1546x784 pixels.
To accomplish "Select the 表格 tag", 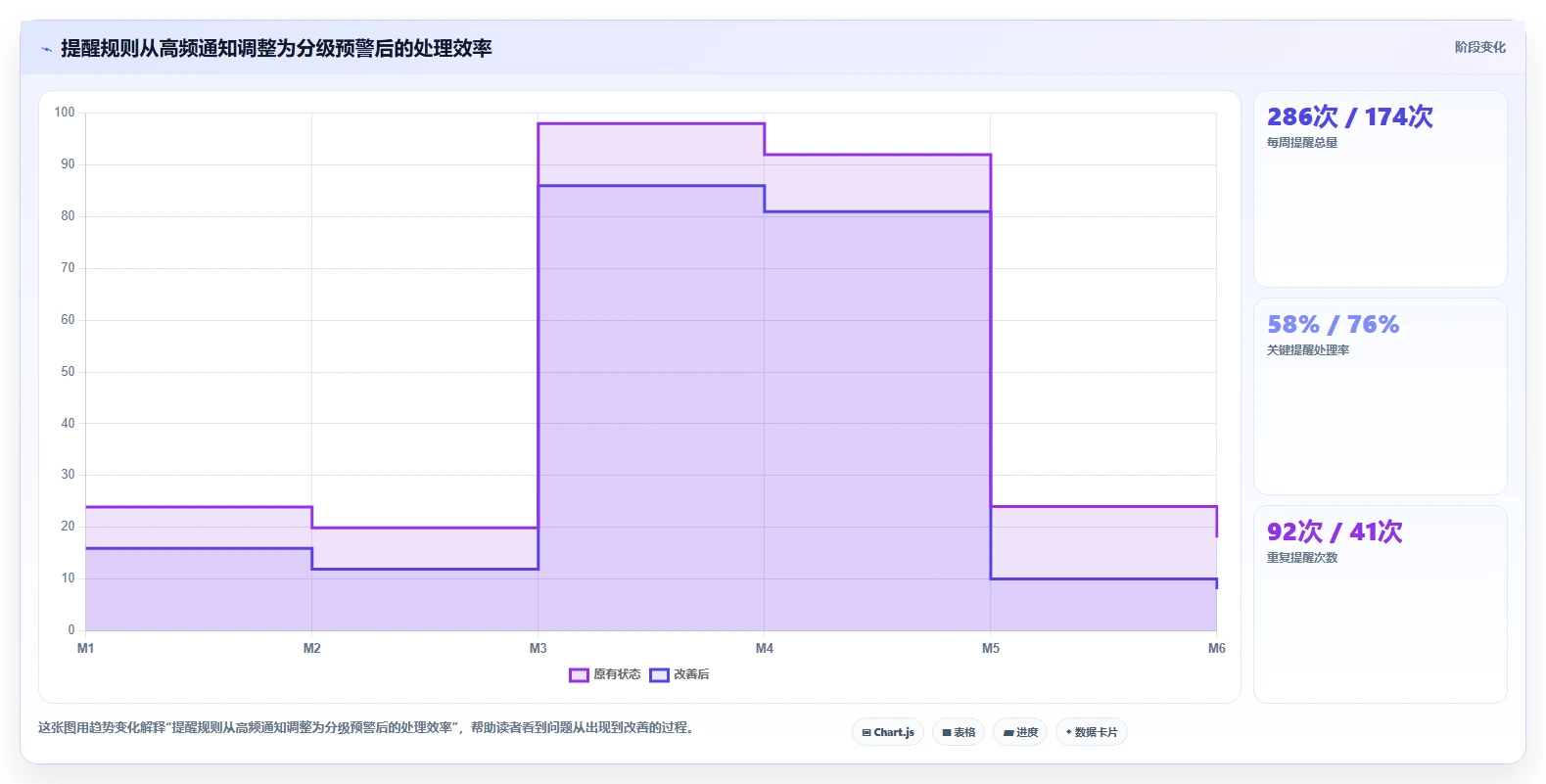I will [959, 732].
